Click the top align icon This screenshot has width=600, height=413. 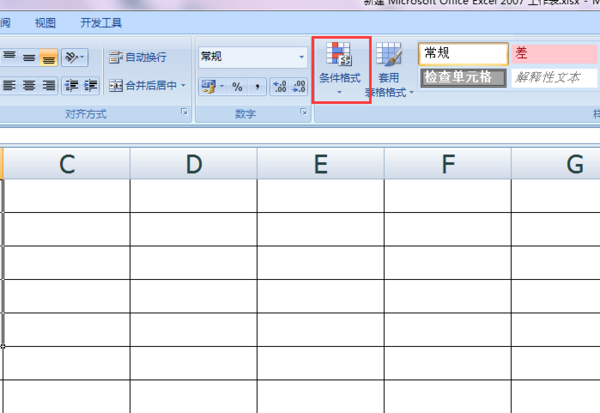[10, 57]
